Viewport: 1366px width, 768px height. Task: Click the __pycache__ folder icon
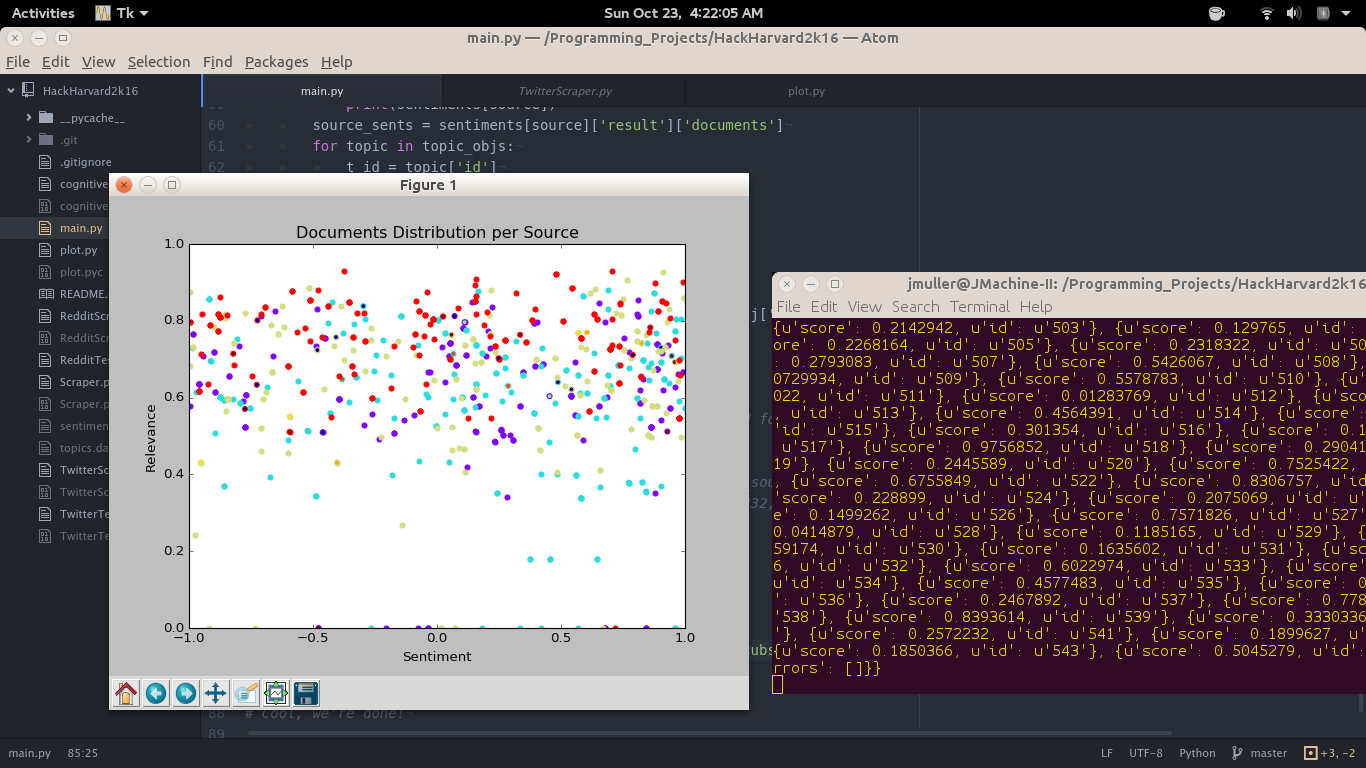coord(46,118)
